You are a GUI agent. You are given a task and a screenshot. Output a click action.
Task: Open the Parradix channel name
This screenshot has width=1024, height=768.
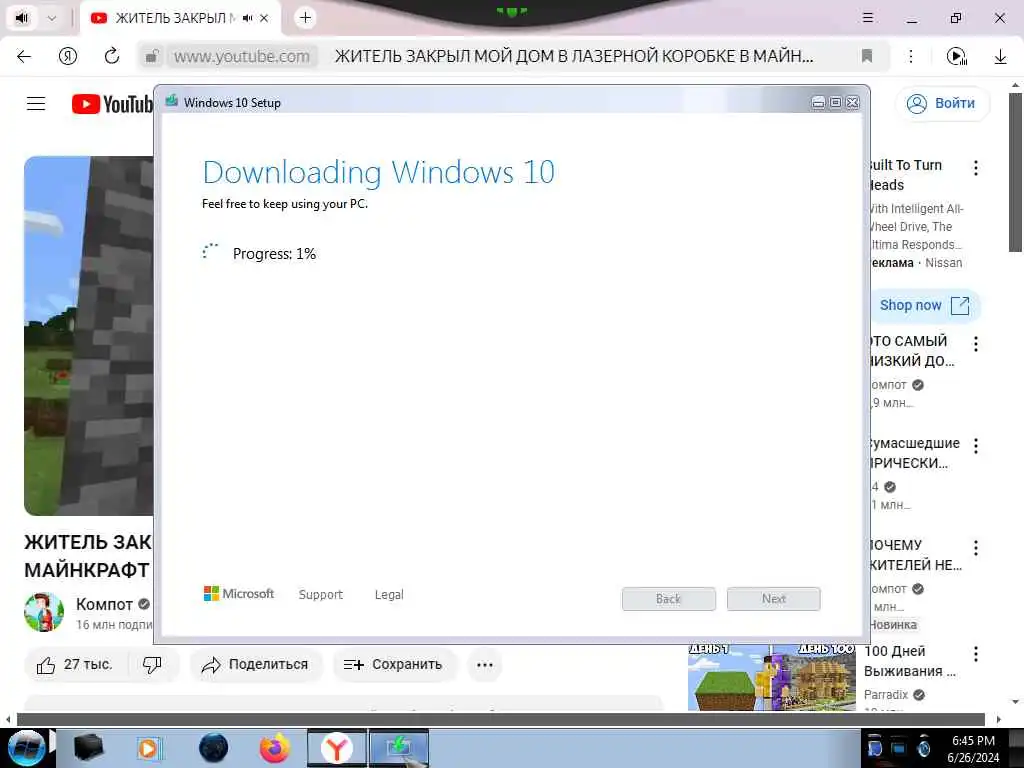(886, 694)
